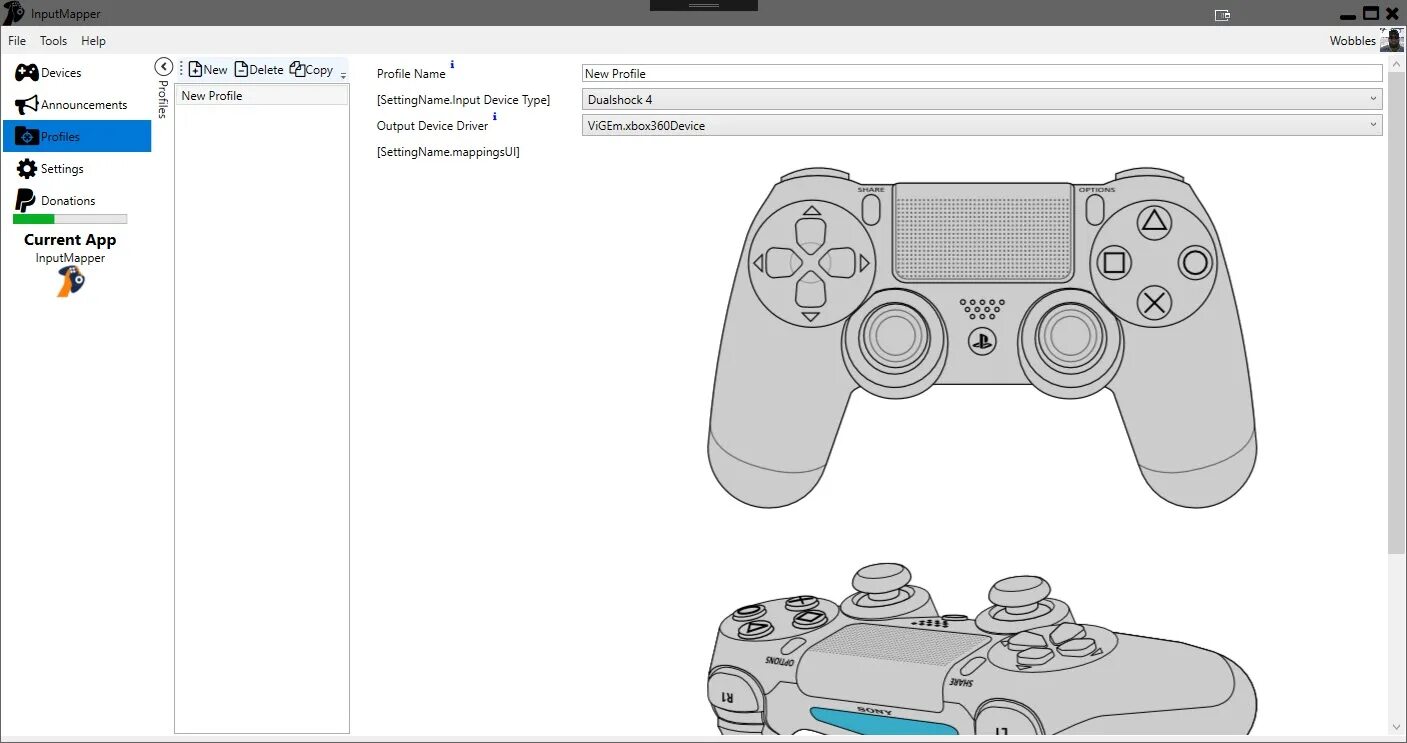Open the profiles toolbar overflow arrow
The height and width of the screenshot is (743, 1407).
pos(343,75)
